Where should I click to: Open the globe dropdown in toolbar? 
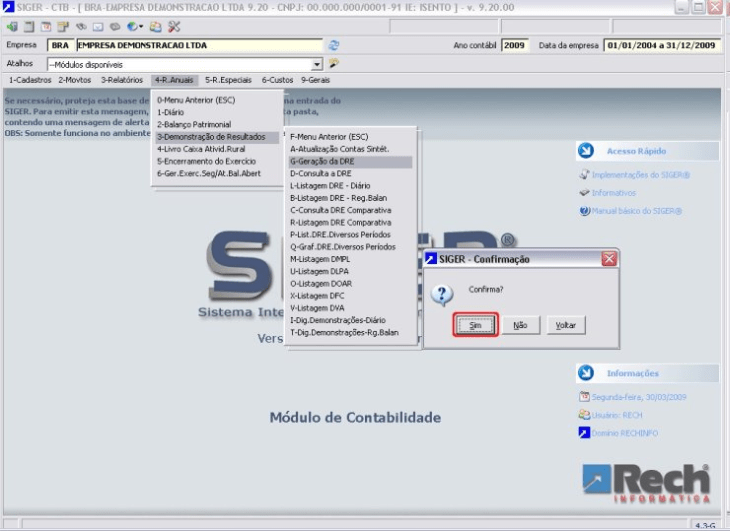[135, 27]
